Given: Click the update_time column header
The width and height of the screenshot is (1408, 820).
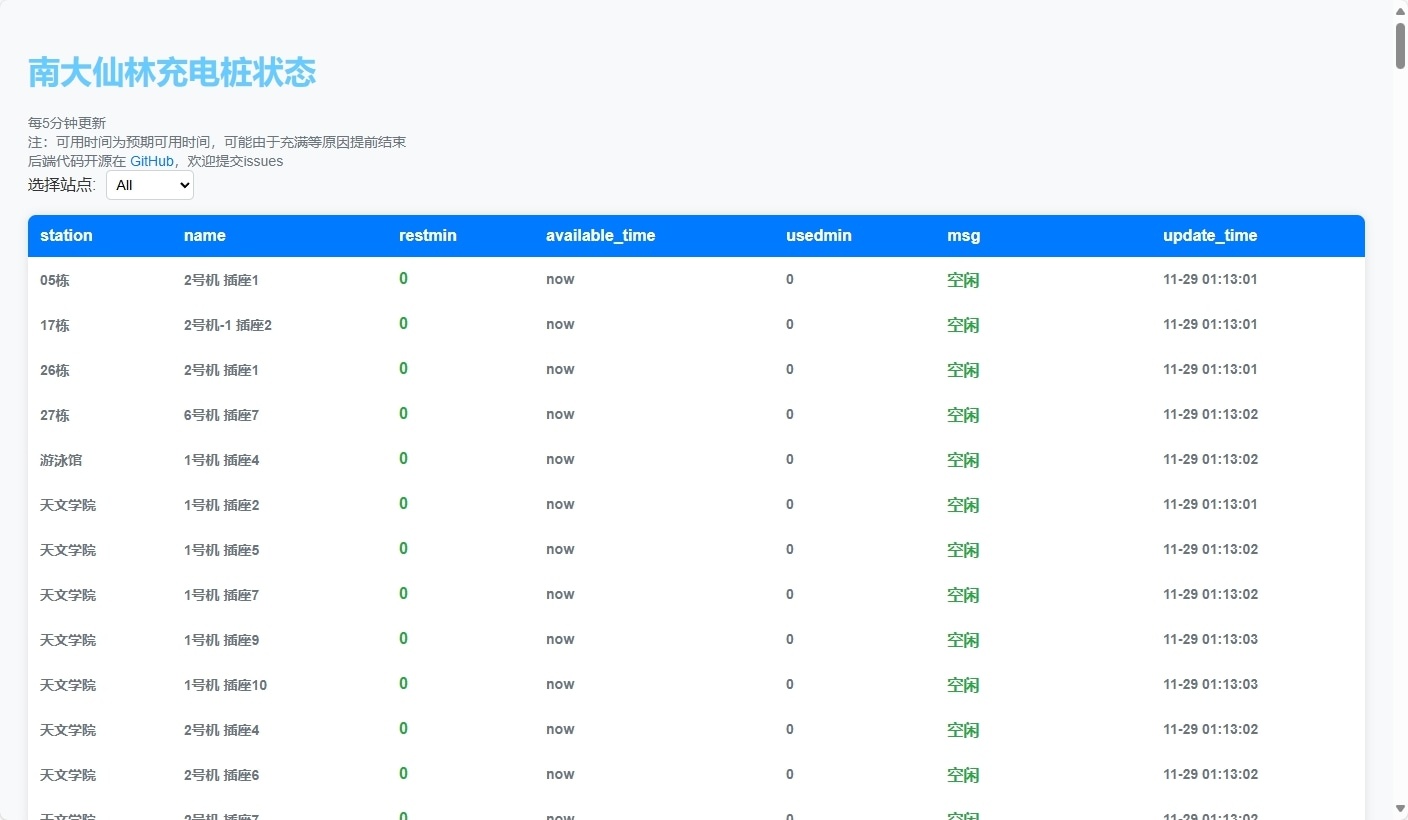Looking at the screenshot, I should point(1209,236).
